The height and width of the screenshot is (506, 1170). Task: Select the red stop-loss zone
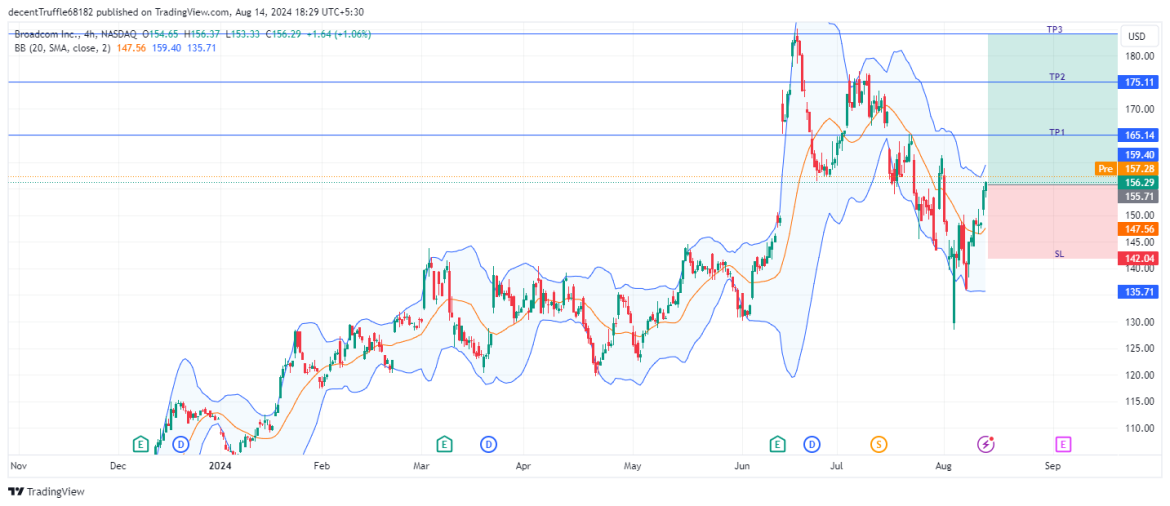click(x=1050, y=218)
